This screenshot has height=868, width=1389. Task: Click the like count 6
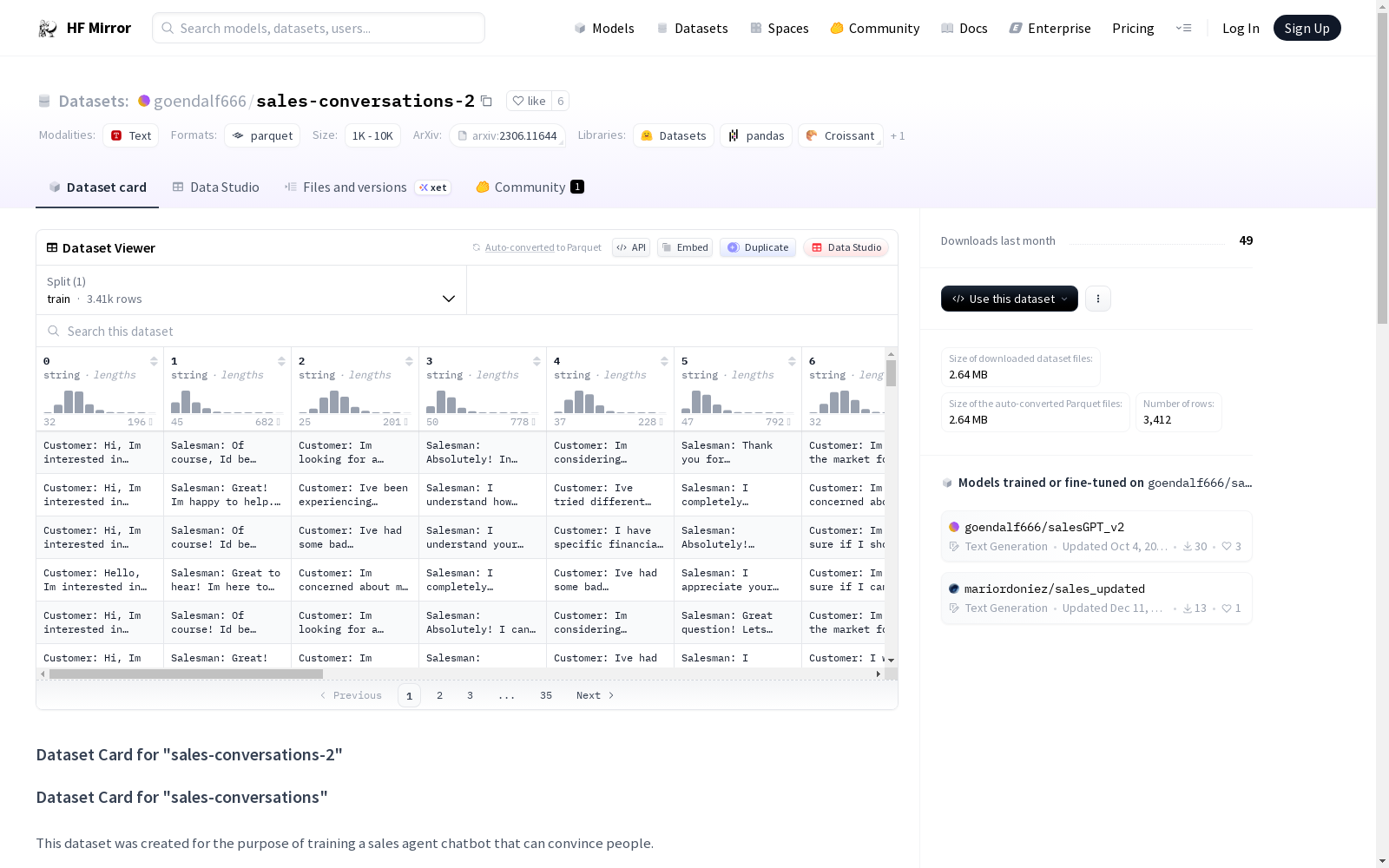tap(561, 101)
